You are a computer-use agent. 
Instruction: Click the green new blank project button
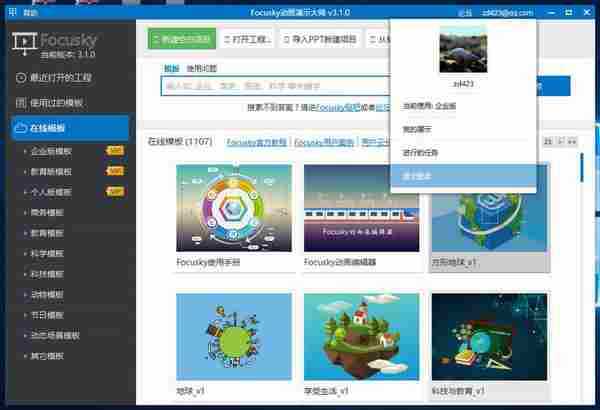coord(182,39)
